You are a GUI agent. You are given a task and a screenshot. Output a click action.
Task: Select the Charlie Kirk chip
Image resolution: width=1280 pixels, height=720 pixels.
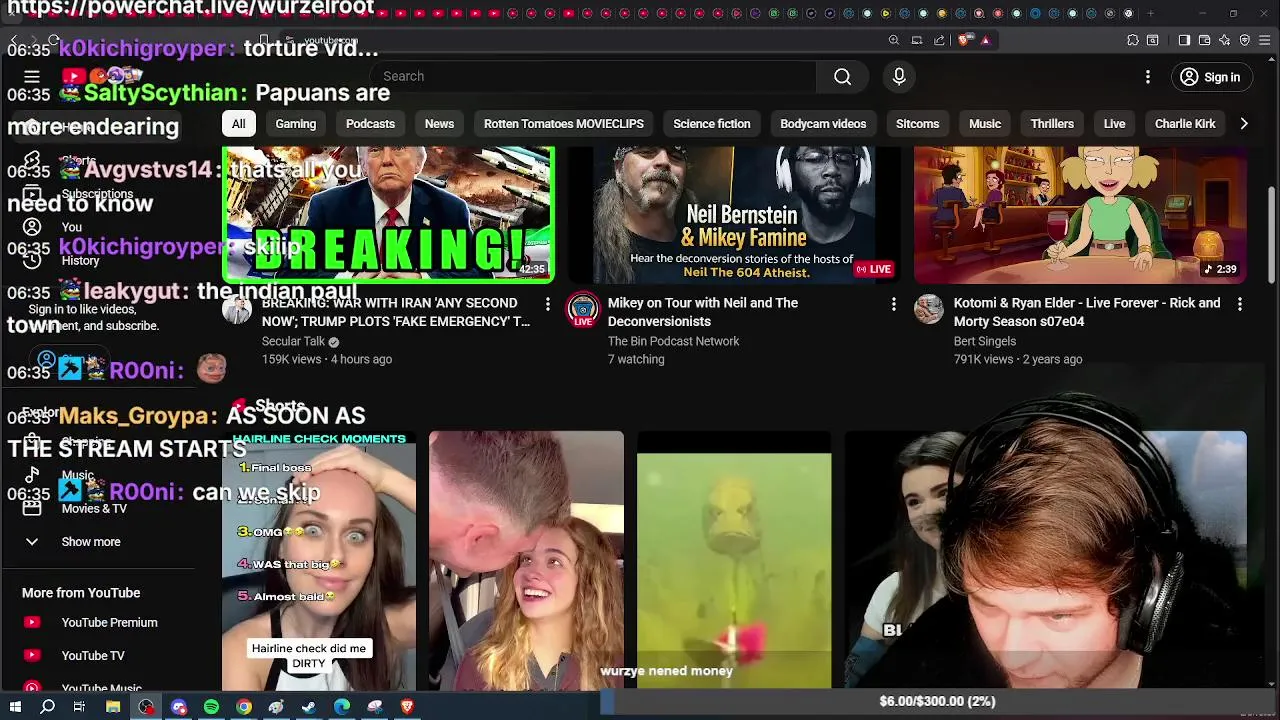coord(1185,124)
